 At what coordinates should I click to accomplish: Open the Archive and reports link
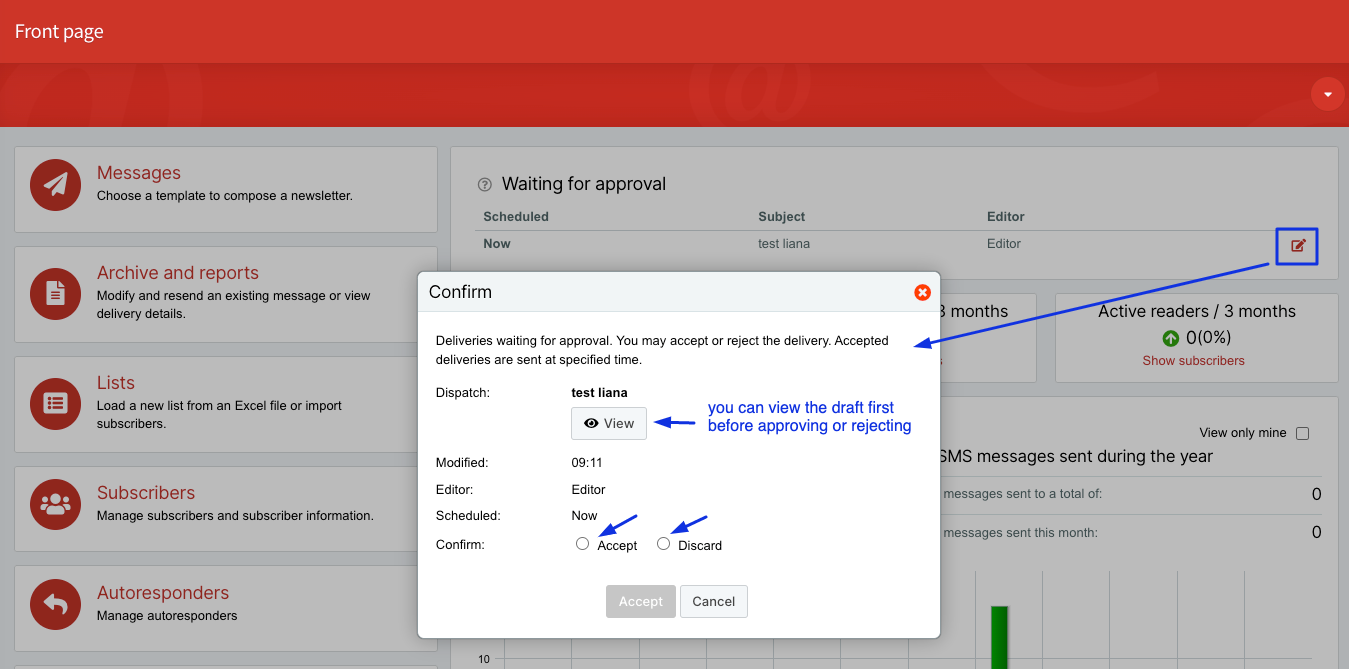click(178, 273)
